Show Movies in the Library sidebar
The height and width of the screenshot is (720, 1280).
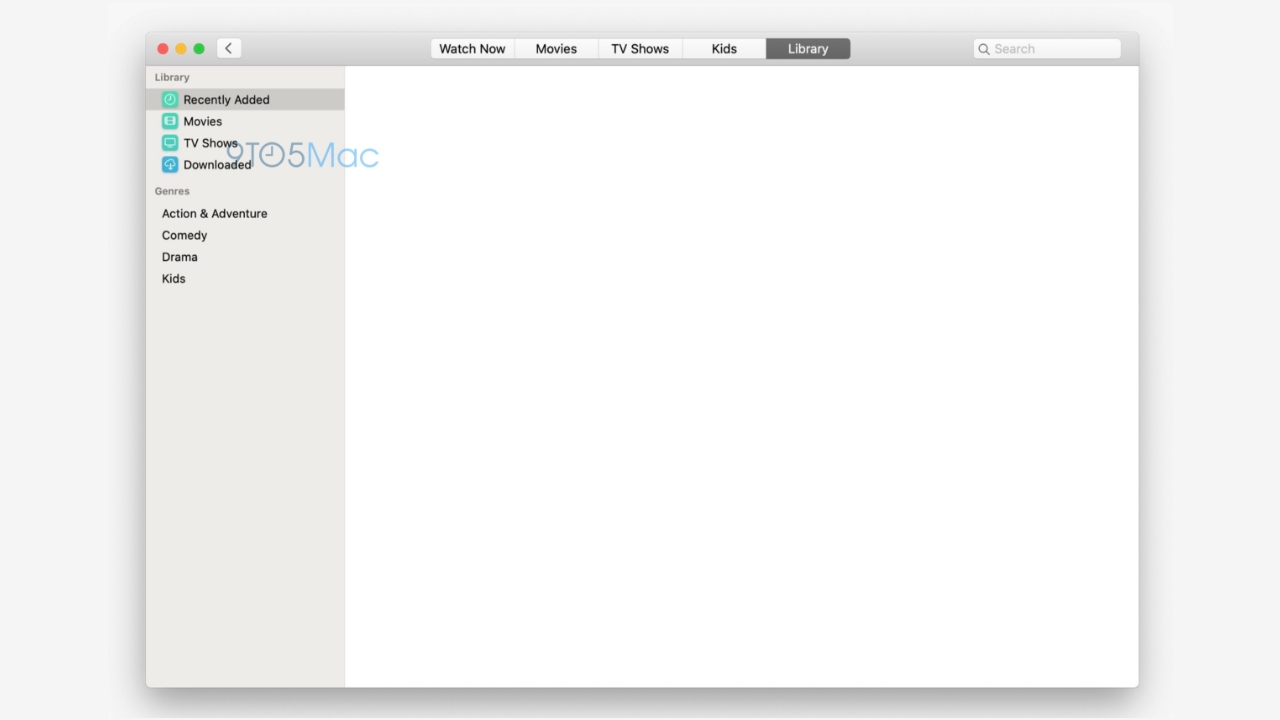(245, 121)
